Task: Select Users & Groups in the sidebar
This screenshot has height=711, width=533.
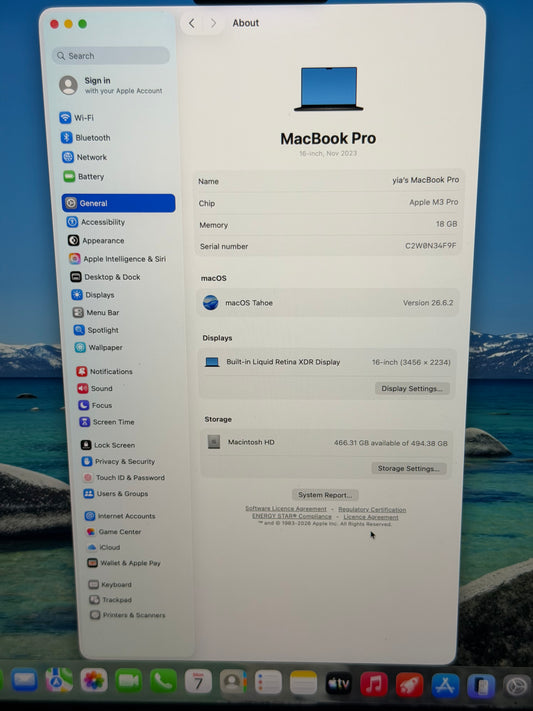Action: 117,494
